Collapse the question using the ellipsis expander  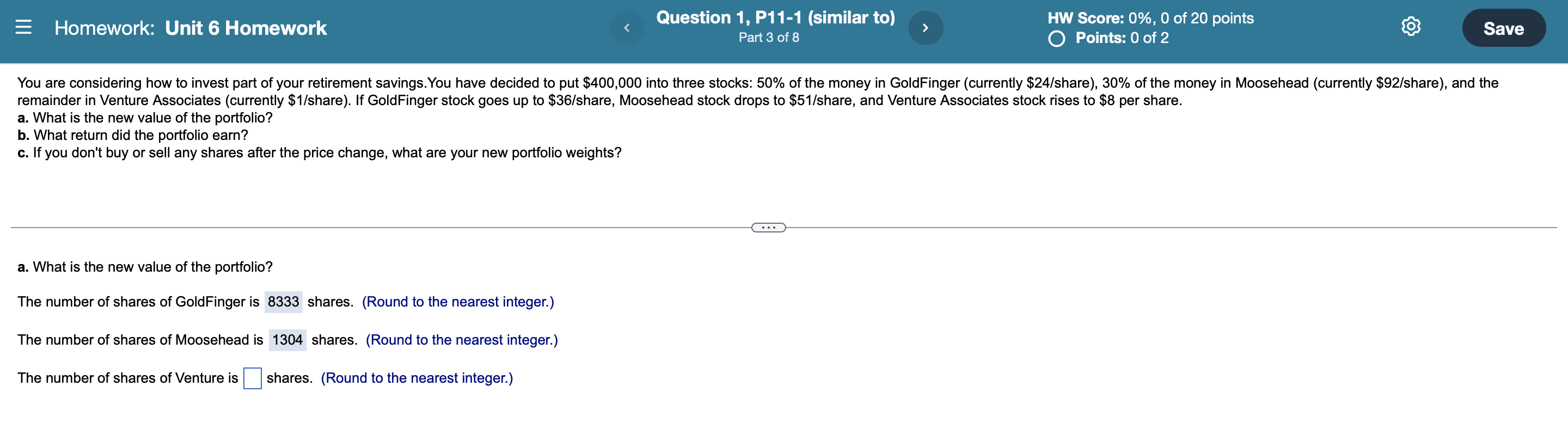(768, 227)
